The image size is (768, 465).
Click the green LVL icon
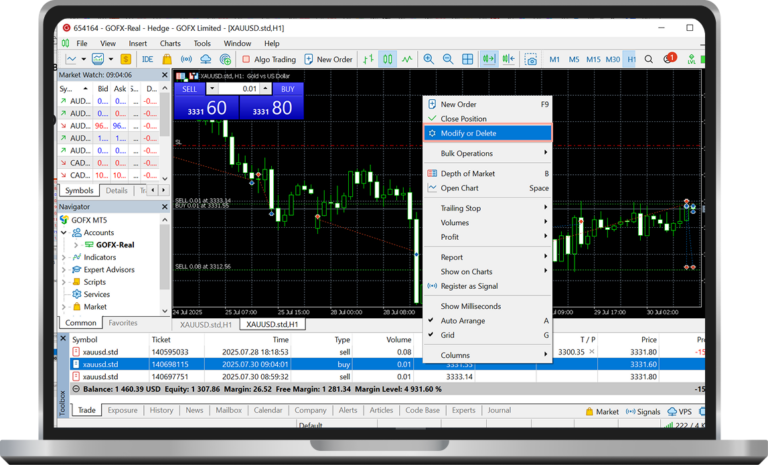point(691,59)
